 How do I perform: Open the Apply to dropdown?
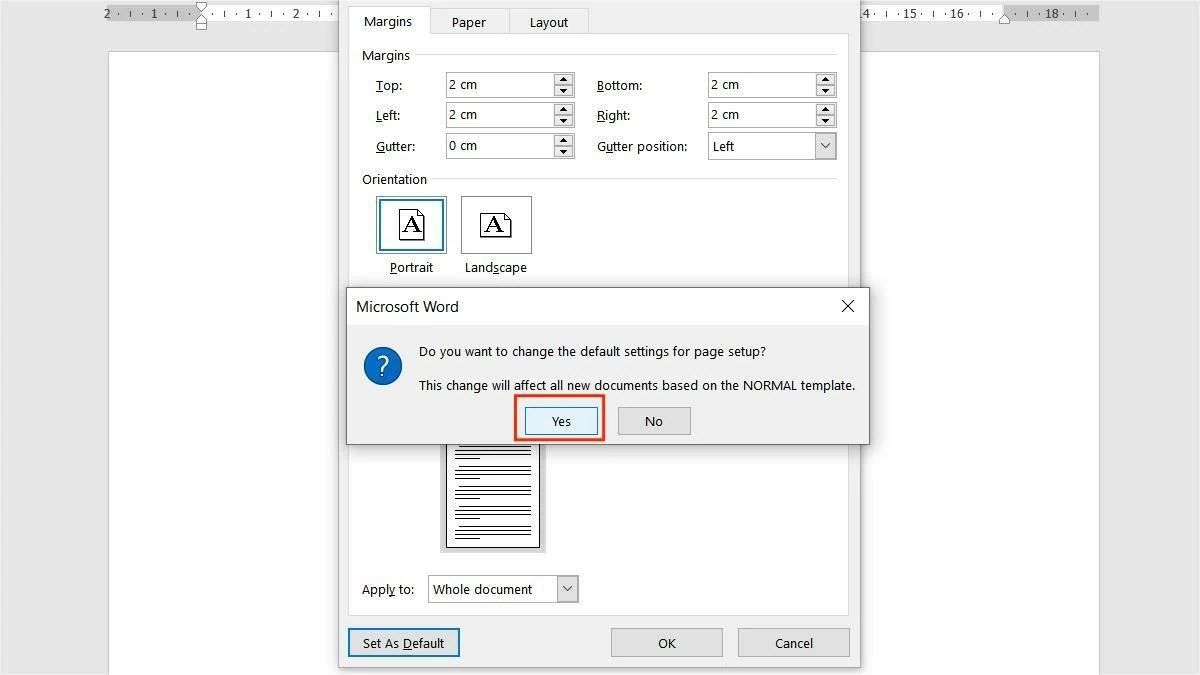pyautogui.click(x=566, y=589)
